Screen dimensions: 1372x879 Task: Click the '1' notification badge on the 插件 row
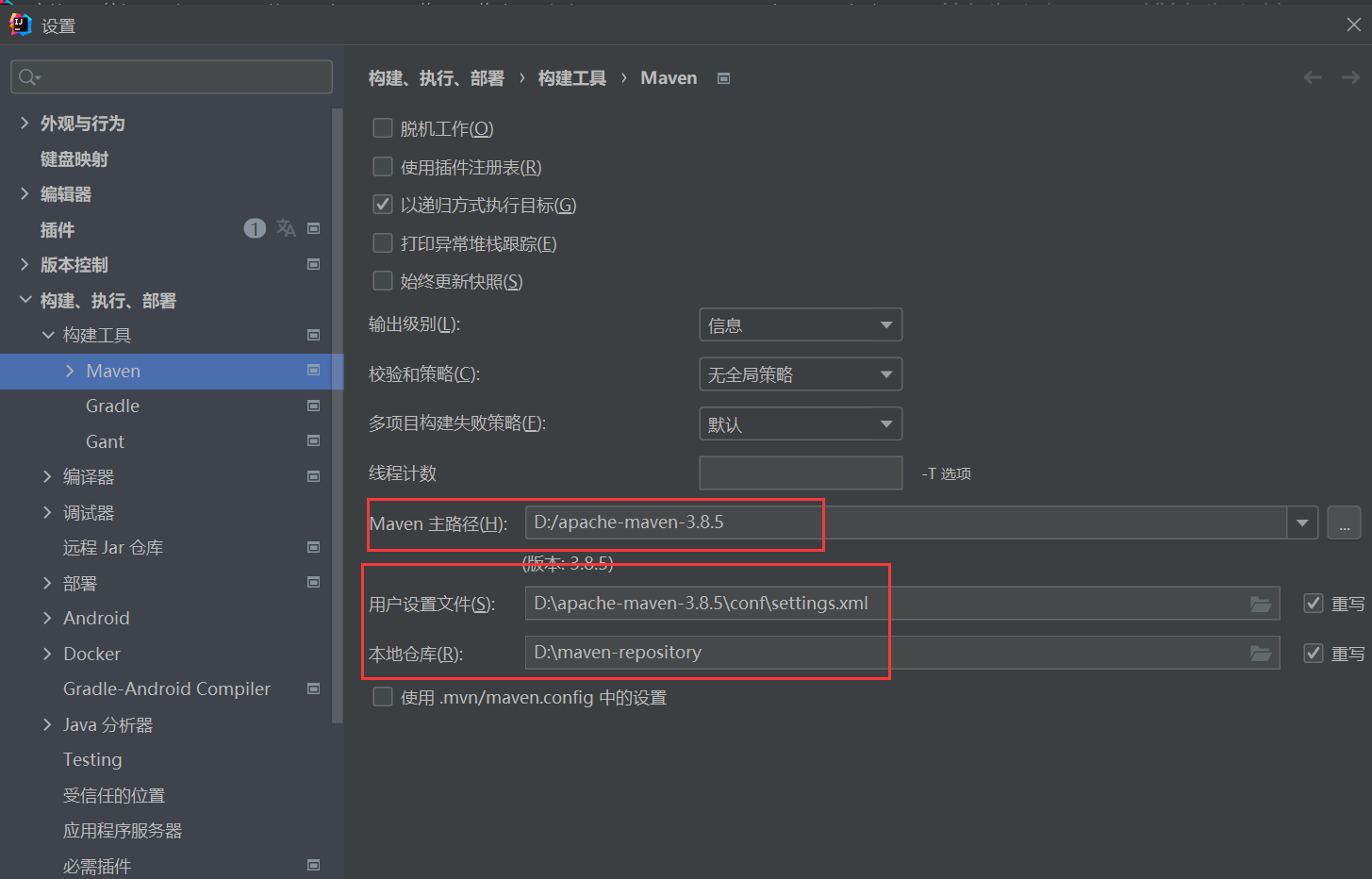pos(255,228)
